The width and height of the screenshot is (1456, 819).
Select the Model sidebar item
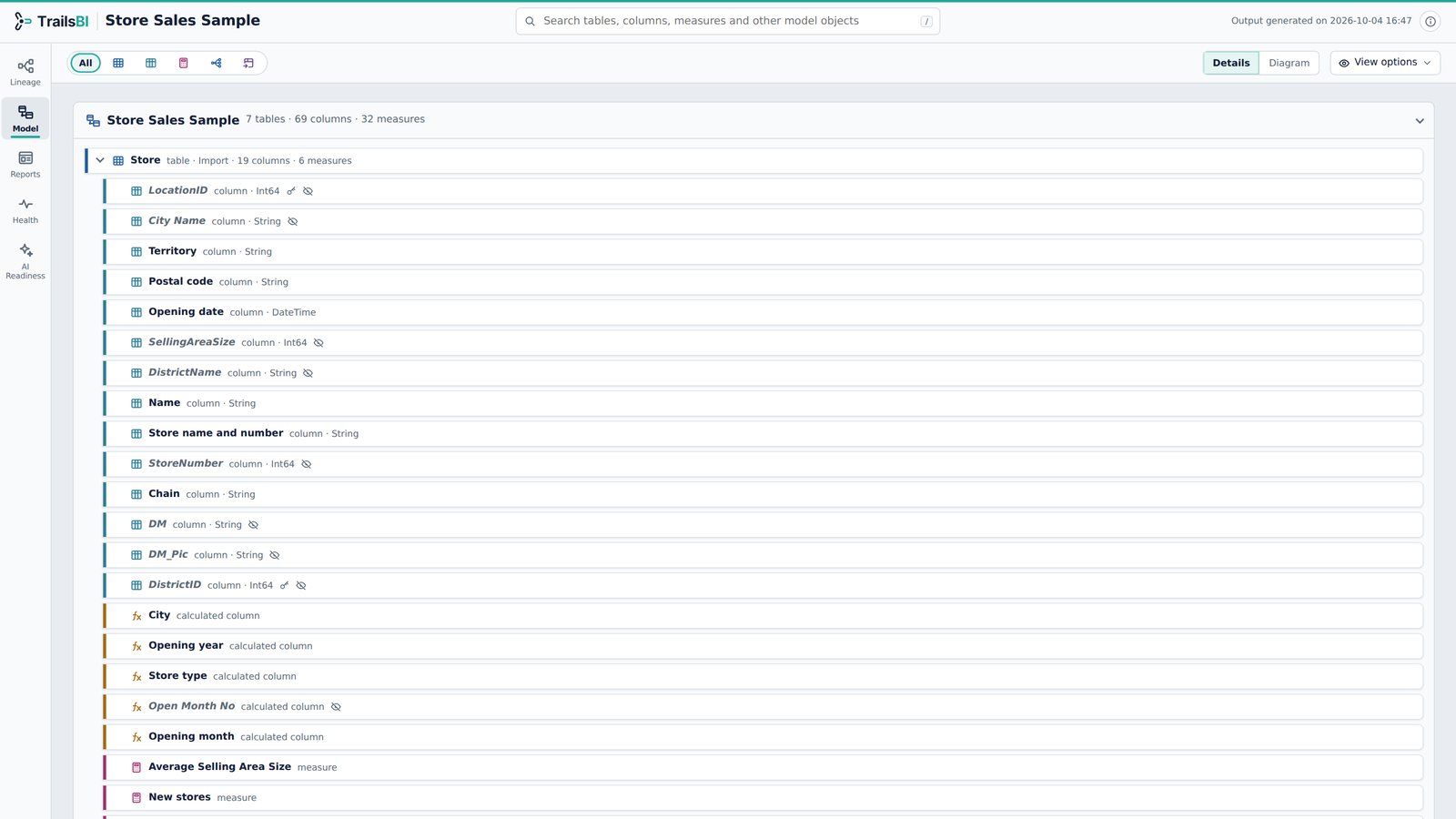25,118
